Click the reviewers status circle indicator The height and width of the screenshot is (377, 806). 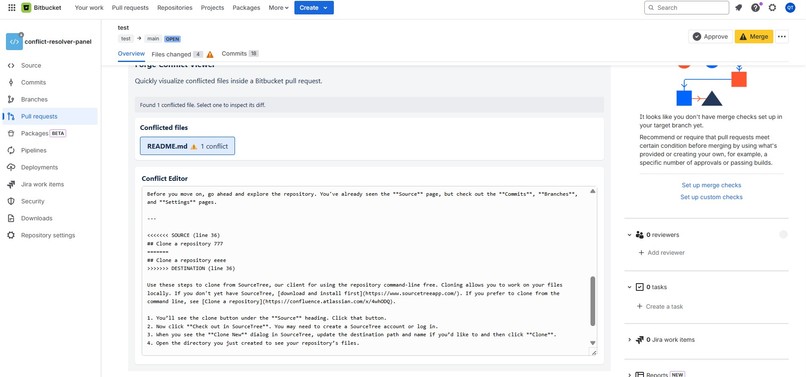(x=783, y=235)
